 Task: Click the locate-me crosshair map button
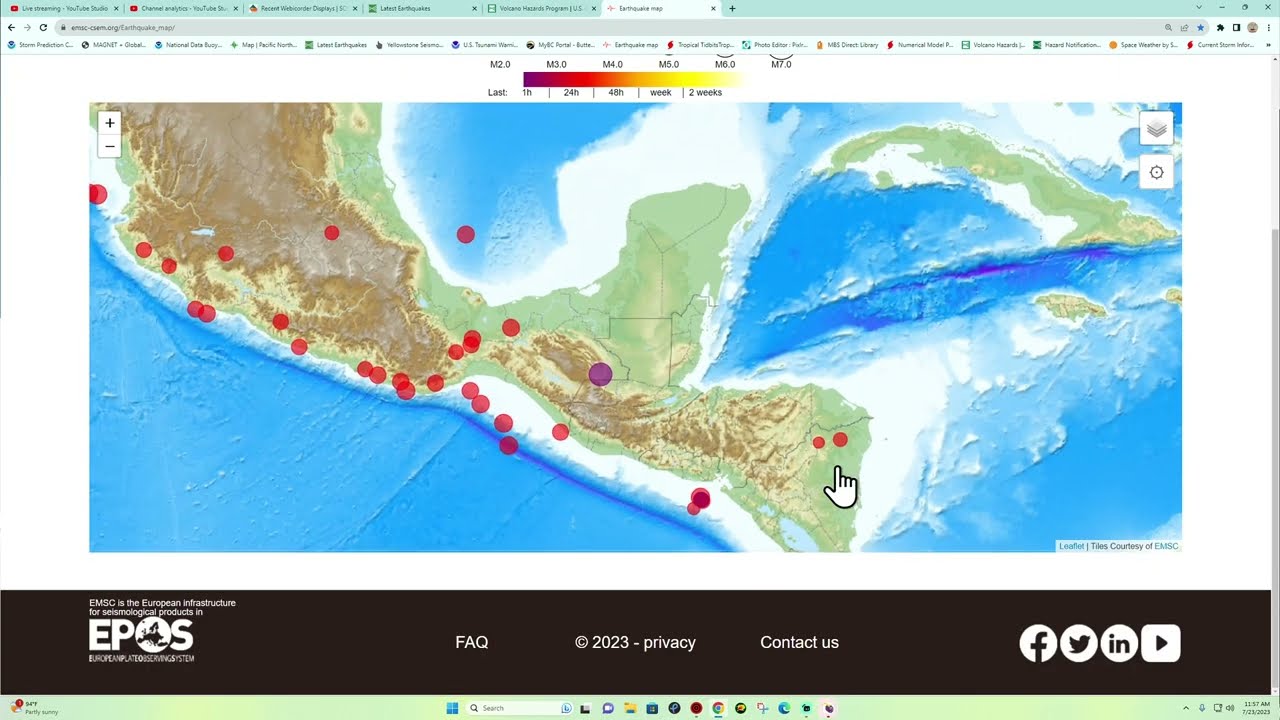coord(1156,172)
